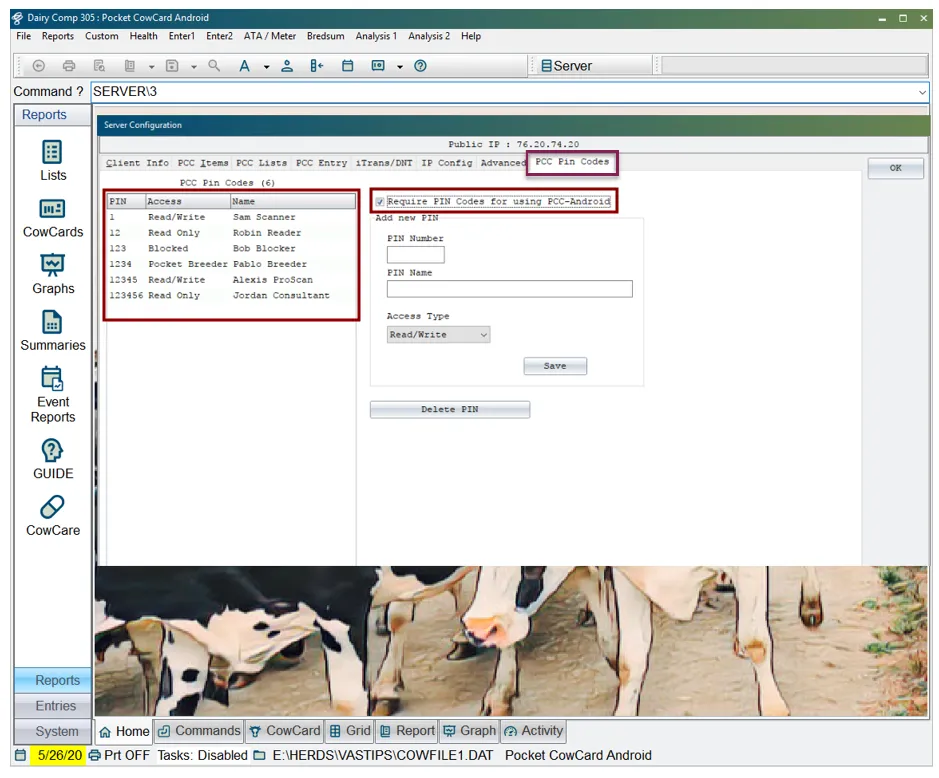This screenshot has width=939, height=778.
Task: Click the PIN Name input field
Action: [x=510, y=289]
